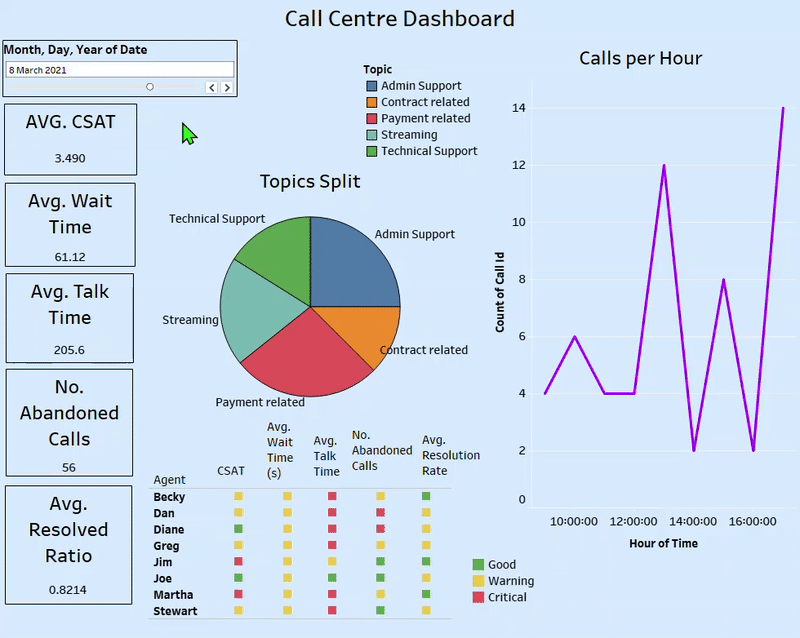Image resolution: width=800 pixels, height=638 pixels.
Task: Click Martha's Avg. Resolution Rate indicator
Action: [x=426, y=594]
